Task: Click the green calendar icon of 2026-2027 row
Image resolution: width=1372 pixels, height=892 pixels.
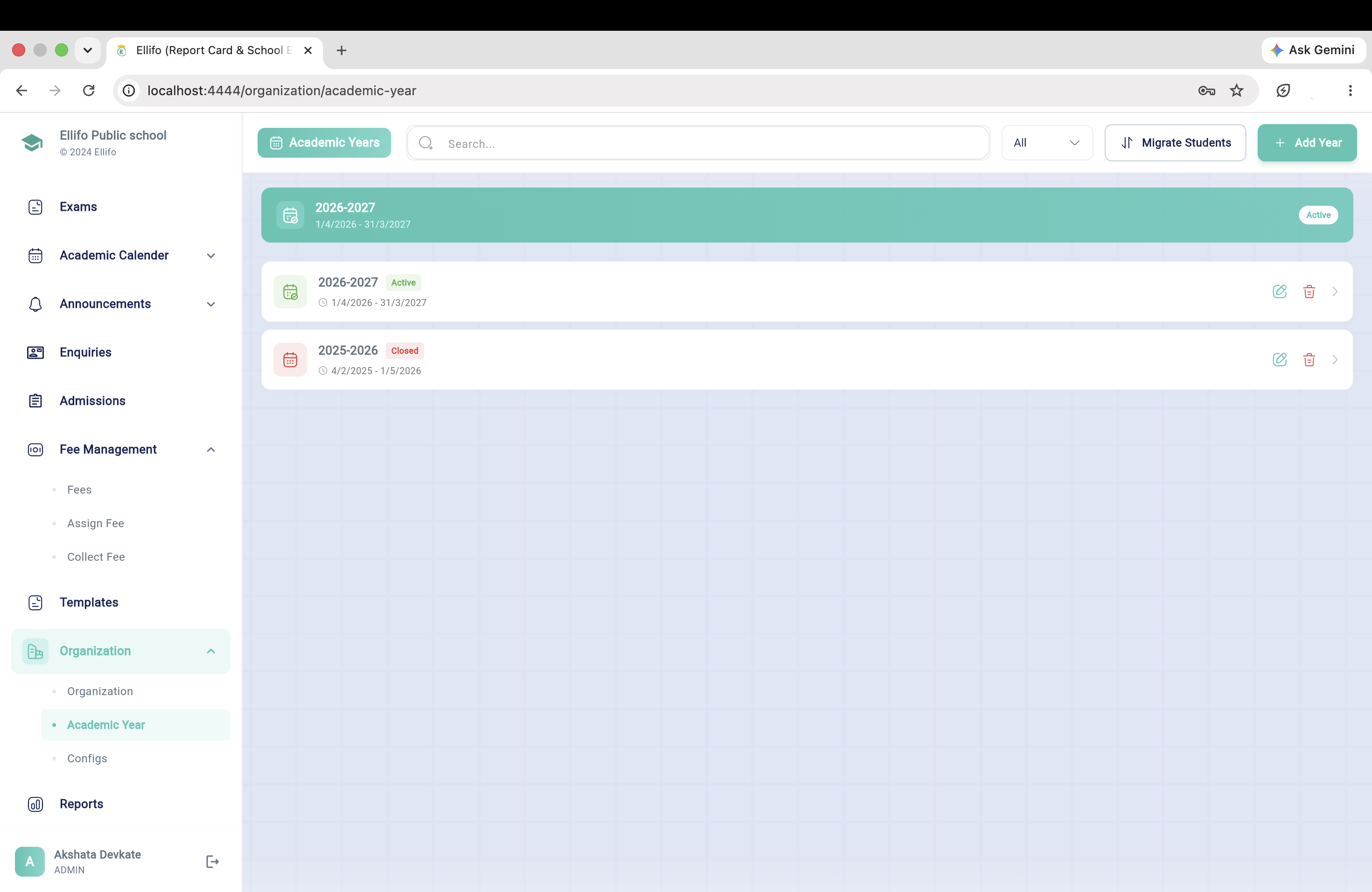Action: pyautogui.click(x=290, y=292)
